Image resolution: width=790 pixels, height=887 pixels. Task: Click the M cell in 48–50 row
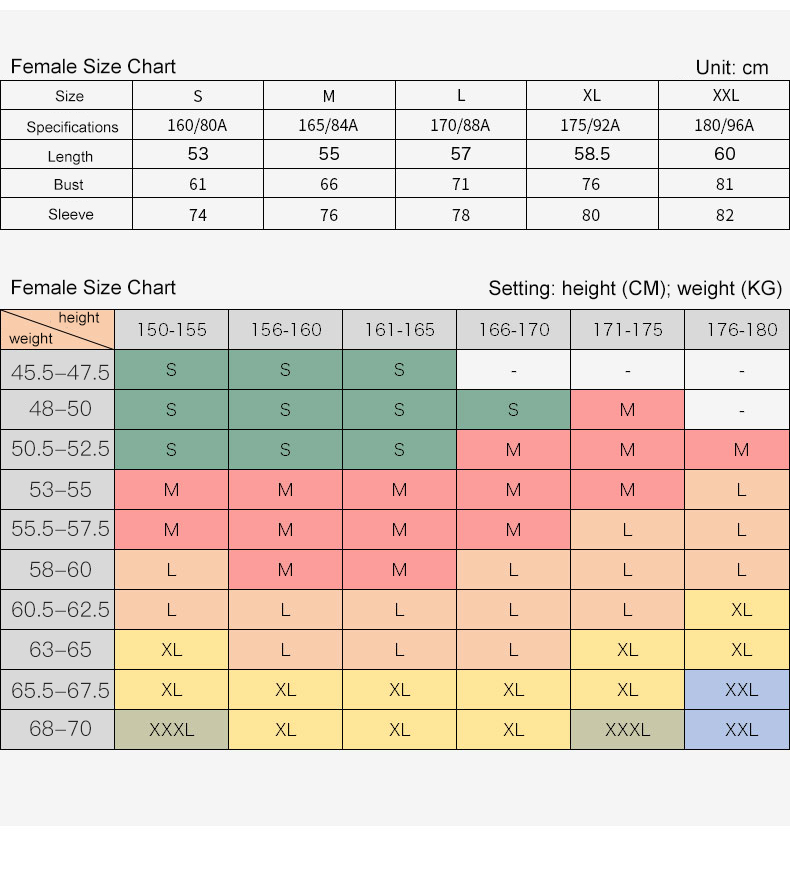(627, 410)
